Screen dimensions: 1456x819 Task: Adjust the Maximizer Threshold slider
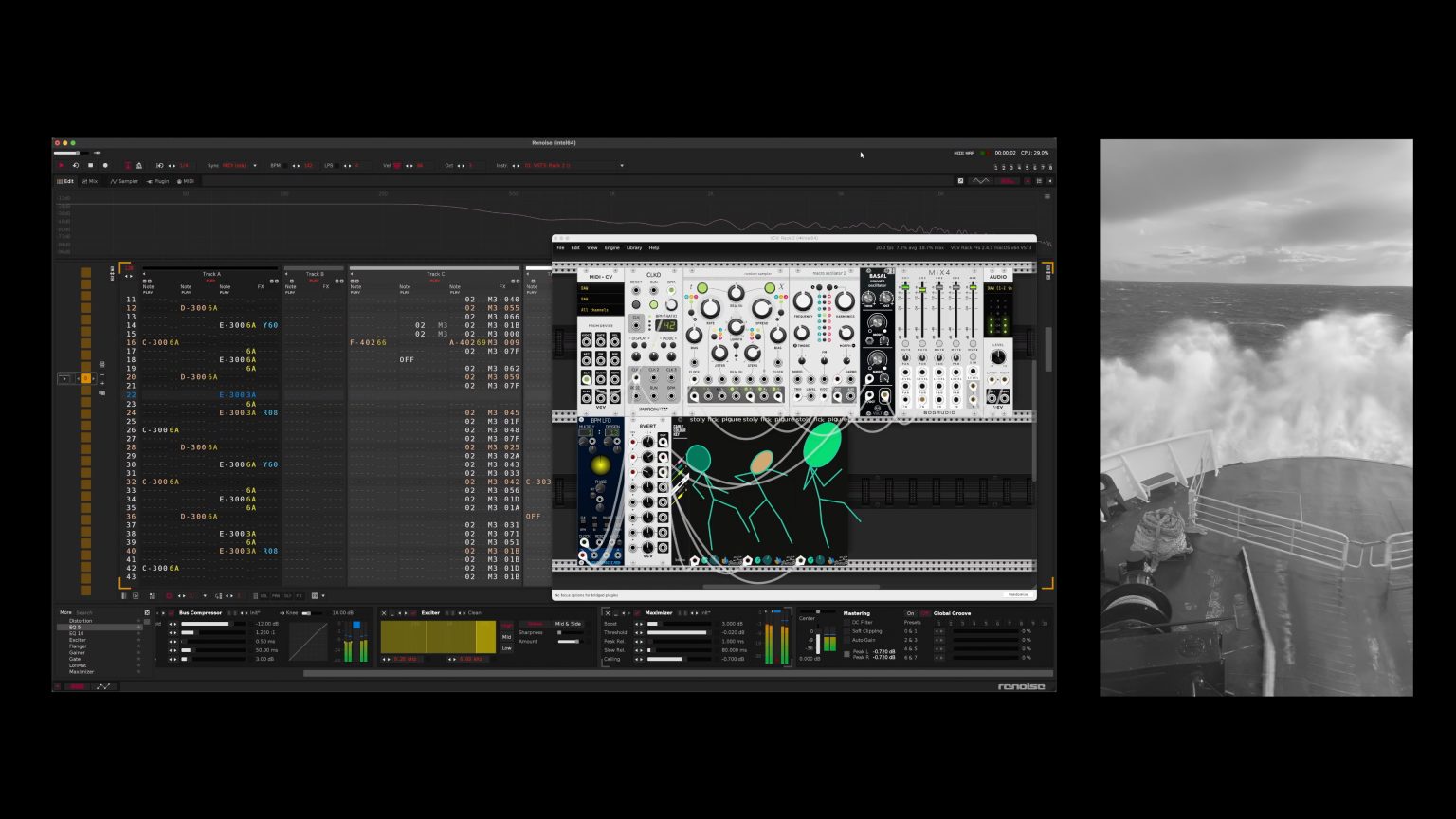[678, 632]
